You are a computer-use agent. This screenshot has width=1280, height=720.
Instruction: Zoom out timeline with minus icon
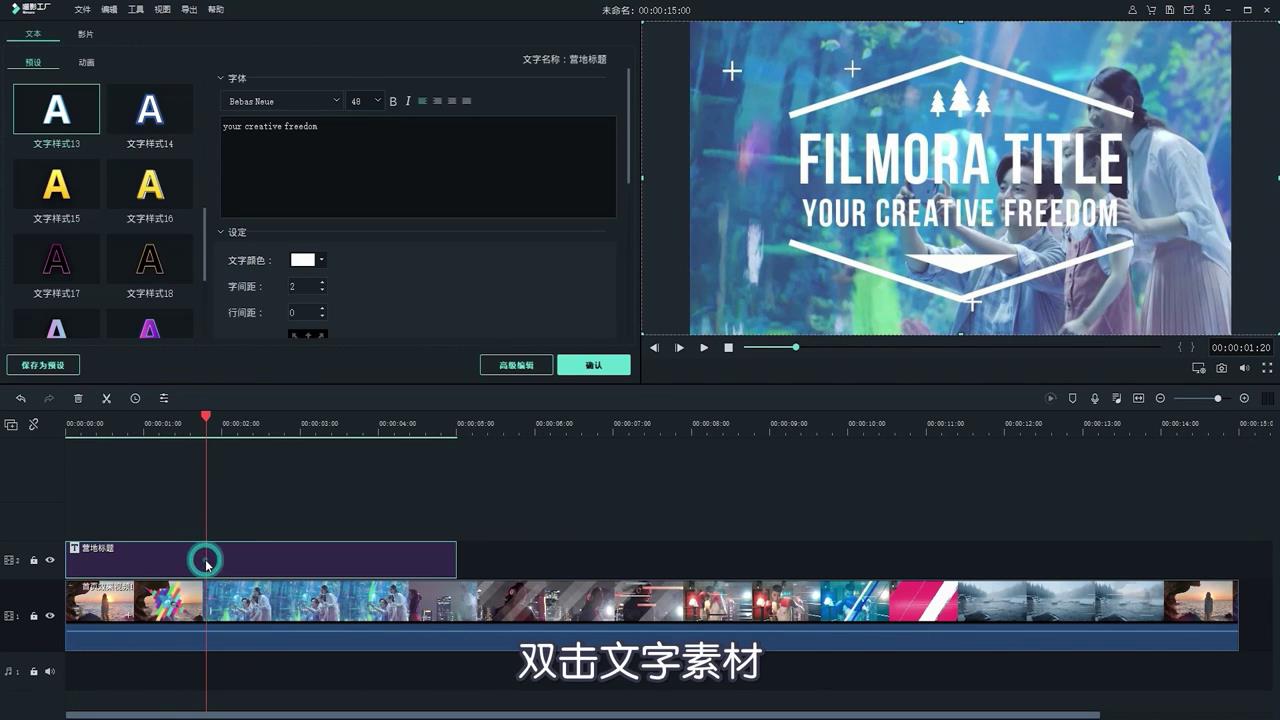tap(1161, 398)
